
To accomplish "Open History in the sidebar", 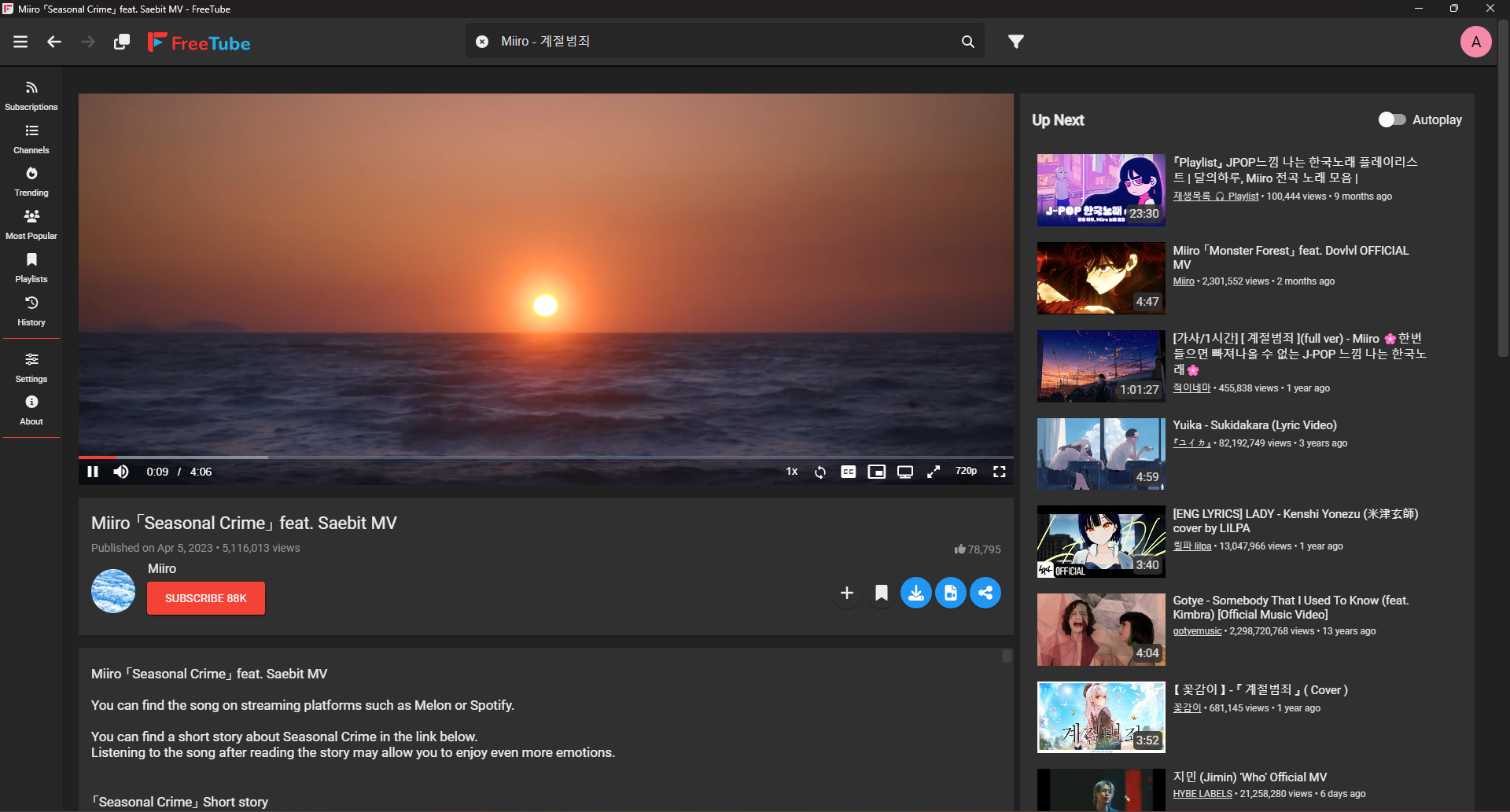I will [31, 311].
